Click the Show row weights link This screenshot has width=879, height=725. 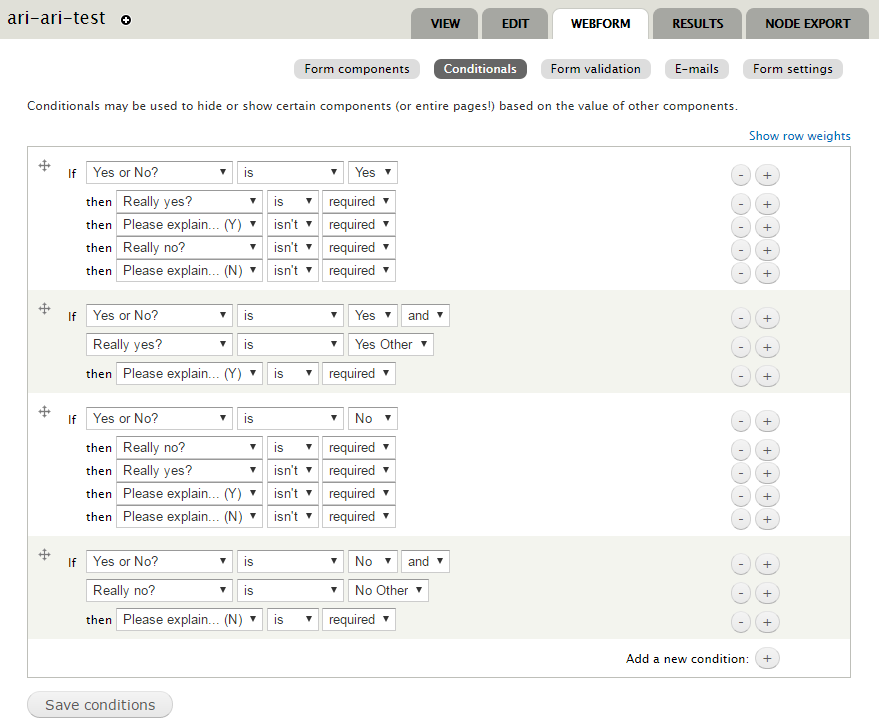pyautogui.click(x=799, y=135)
